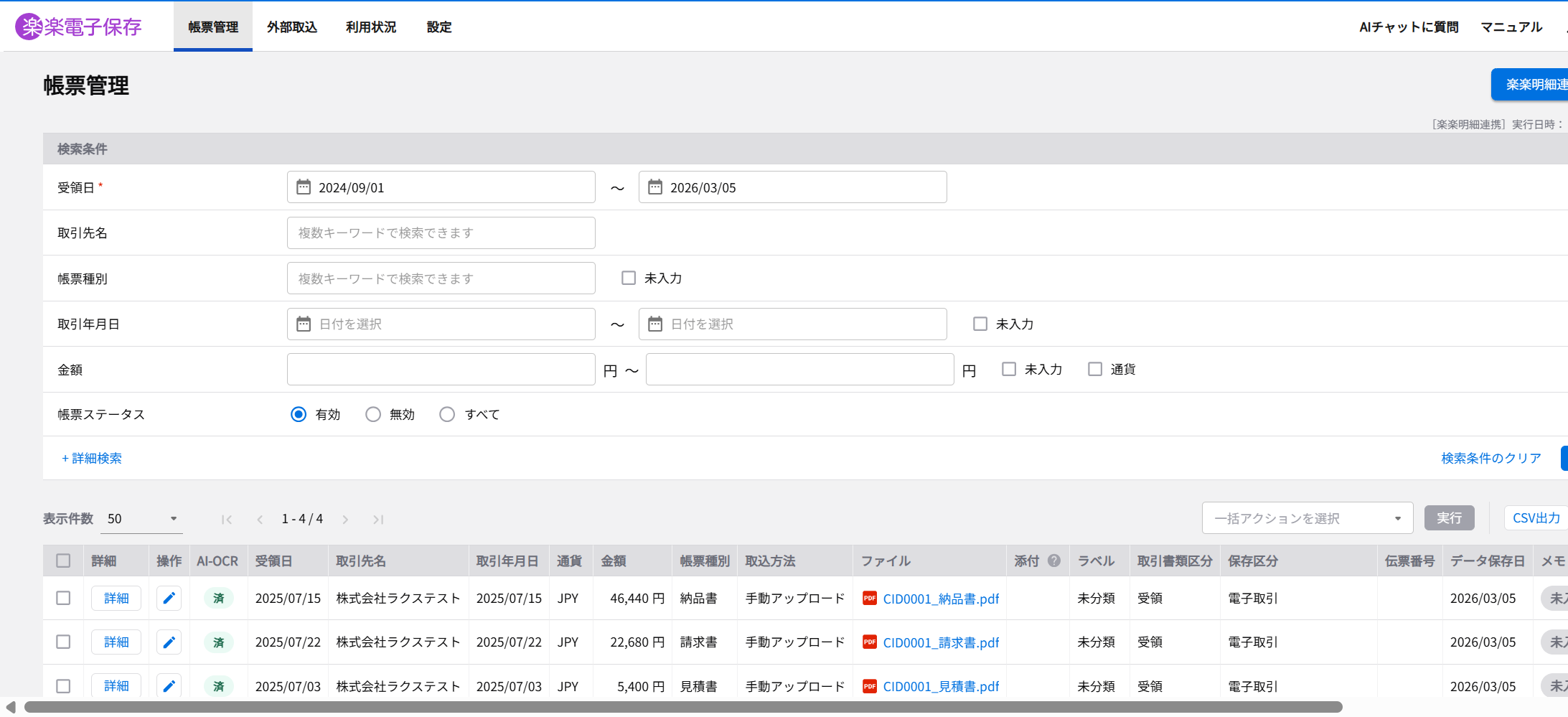Go to the next page arrow in pagination
This screenshot has width=1568, height=717.
point(345,519)
